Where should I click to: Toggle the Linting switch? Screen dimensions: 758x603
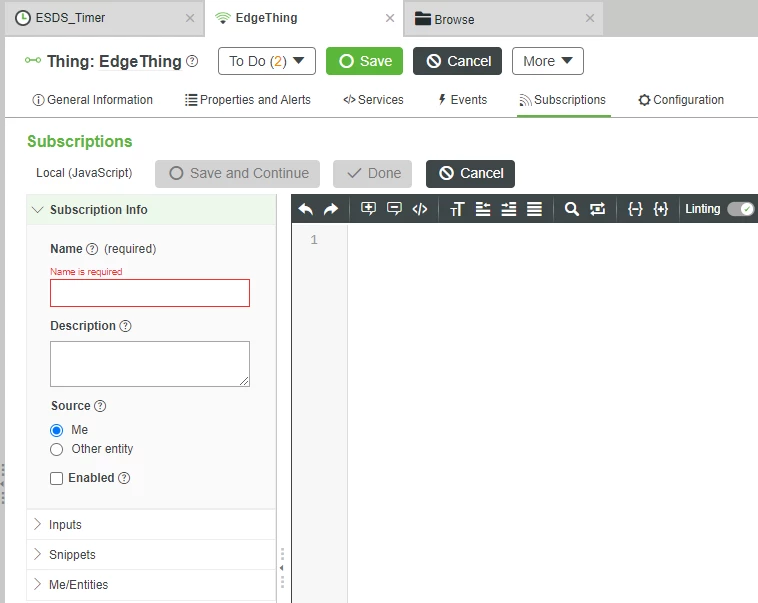pos(741,209)
